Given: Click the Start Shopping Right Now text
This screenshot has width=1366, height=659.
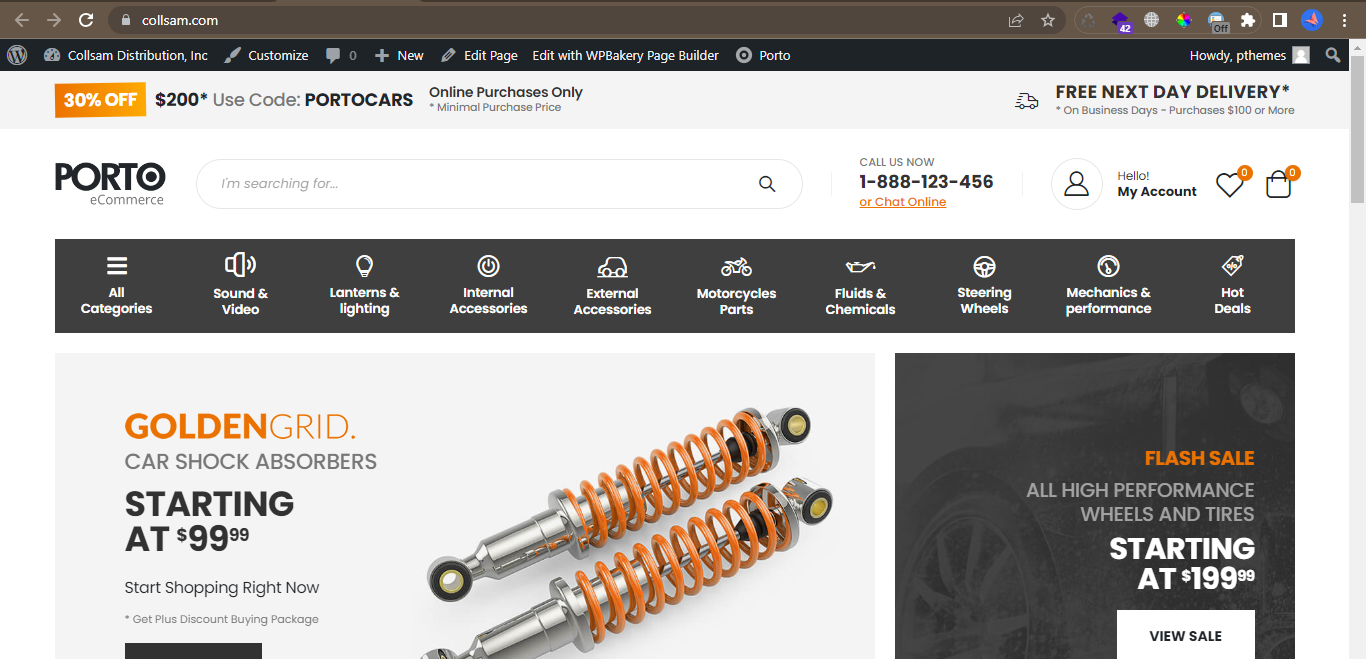Looking at the screenshot, I should [222, 588].
